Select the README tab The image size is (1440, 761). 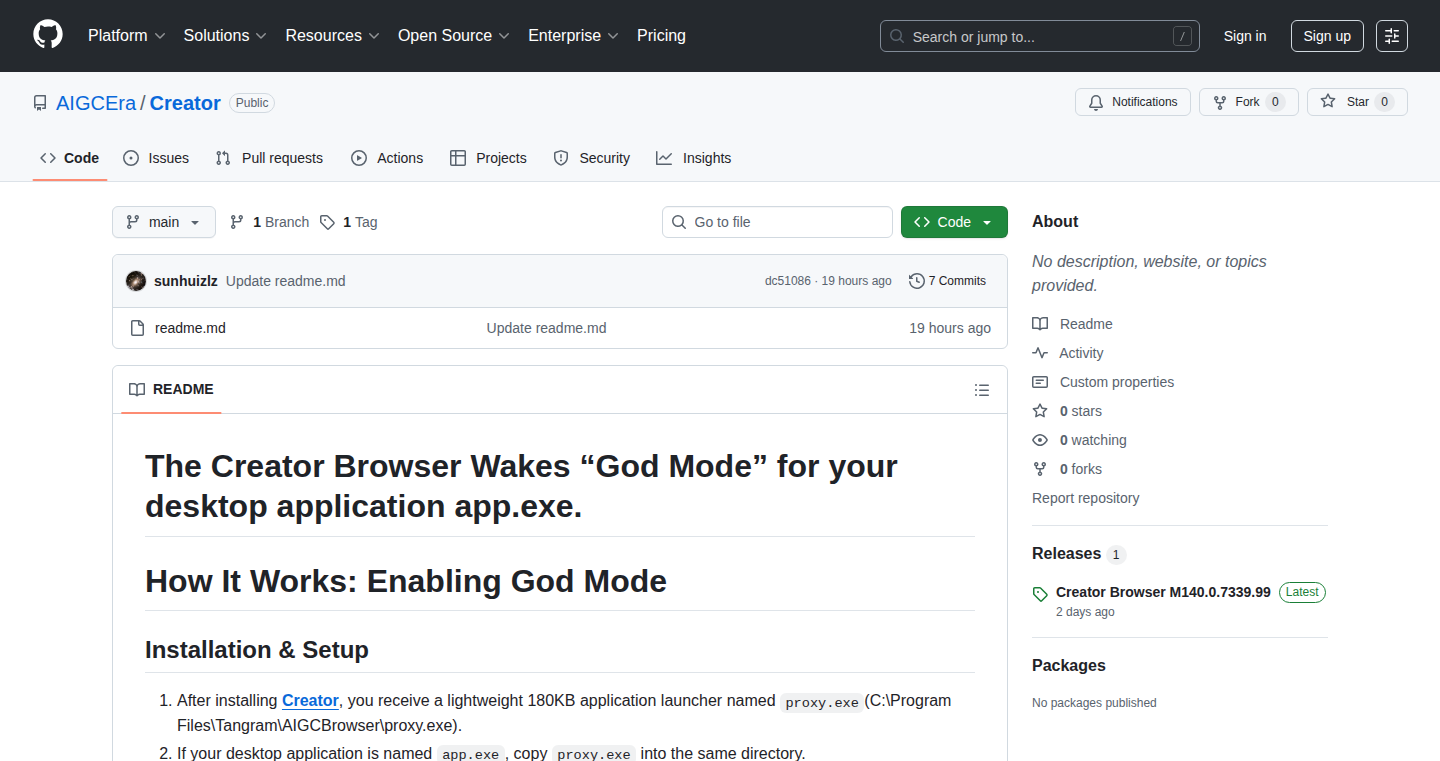tap(171, 390)
